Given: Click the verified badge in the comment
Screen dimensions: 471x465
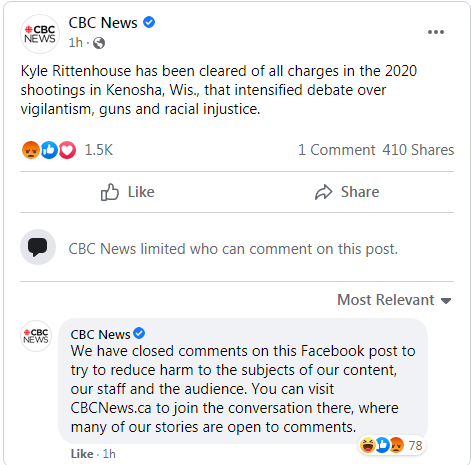Looking at the screenshot, I should click(x=139, y=333).
